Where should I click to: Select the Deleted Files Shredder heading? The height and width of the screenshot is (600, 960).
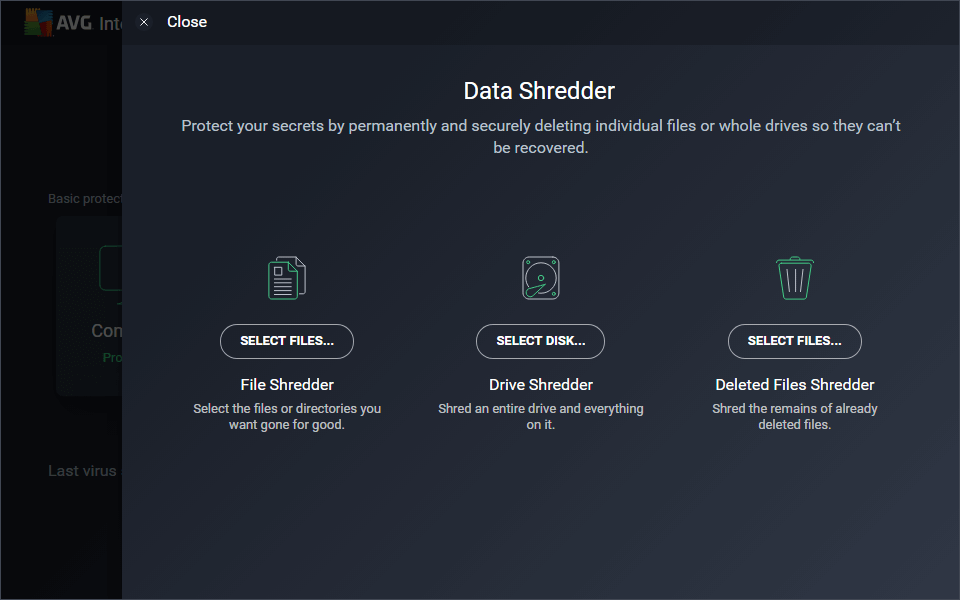pos(795,385)
